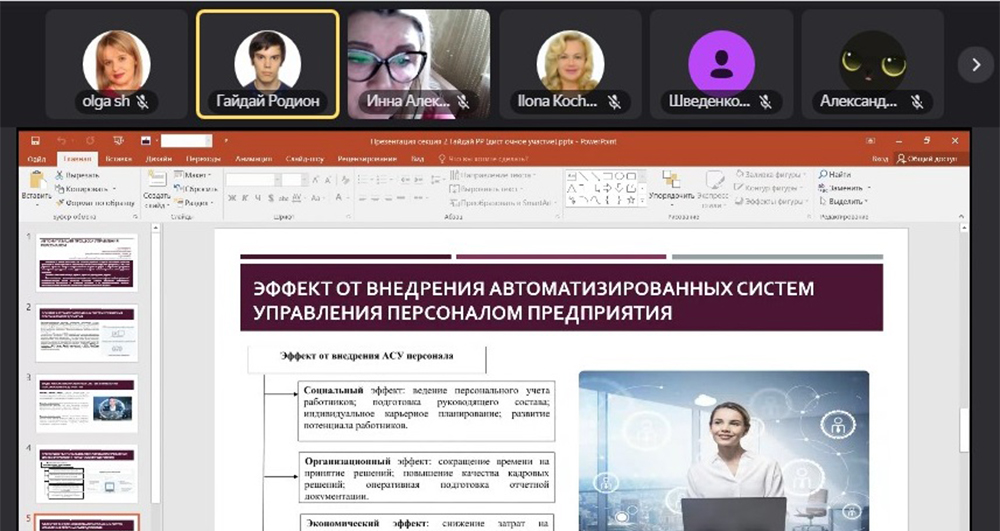Select the star shape in shapes gallery
Screen dimensions: 1000x531
pos(631,200)
